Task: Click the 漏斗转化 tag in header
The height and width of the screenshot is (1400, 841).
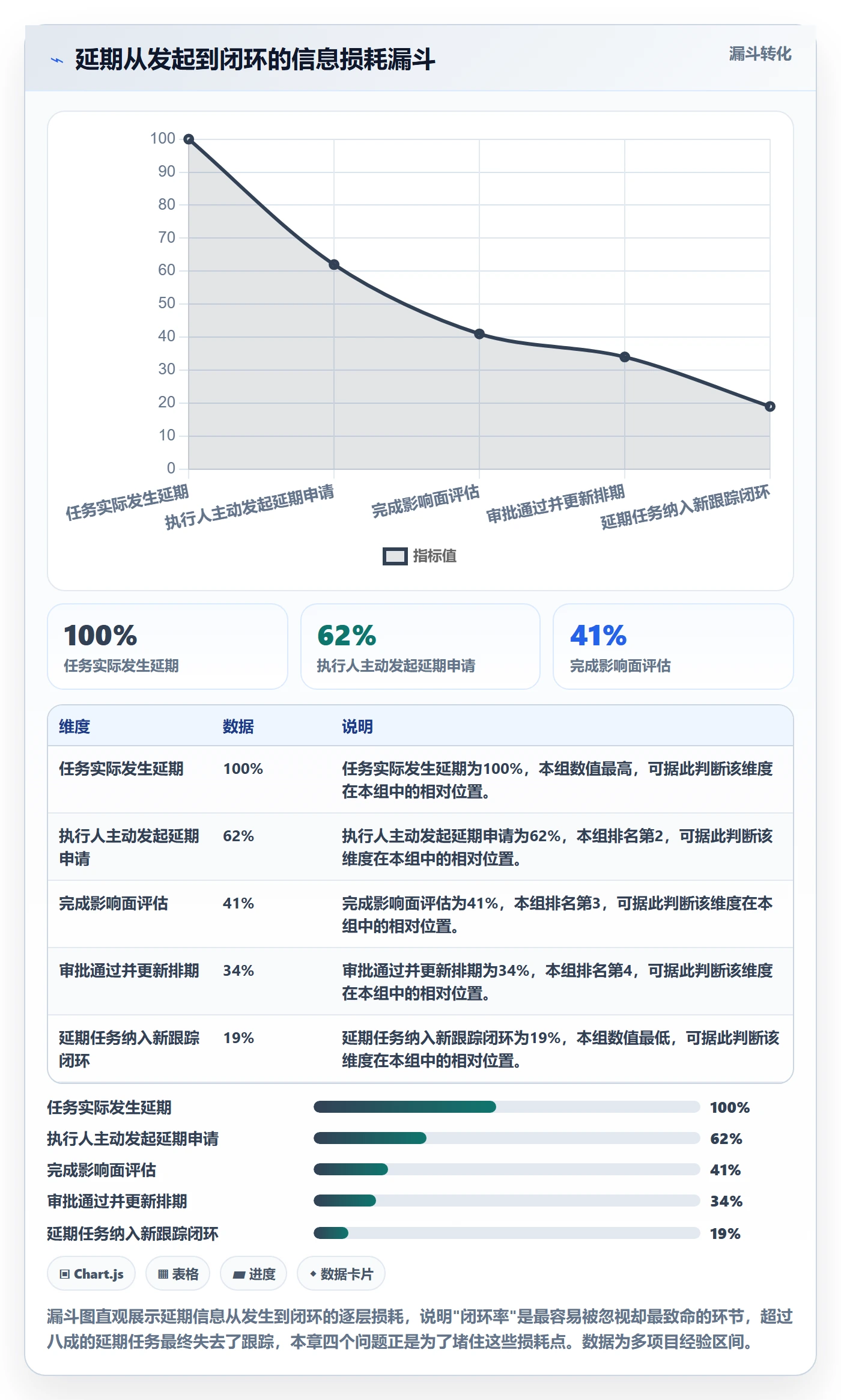Action: pyautogui.click(x=760, y=54)
